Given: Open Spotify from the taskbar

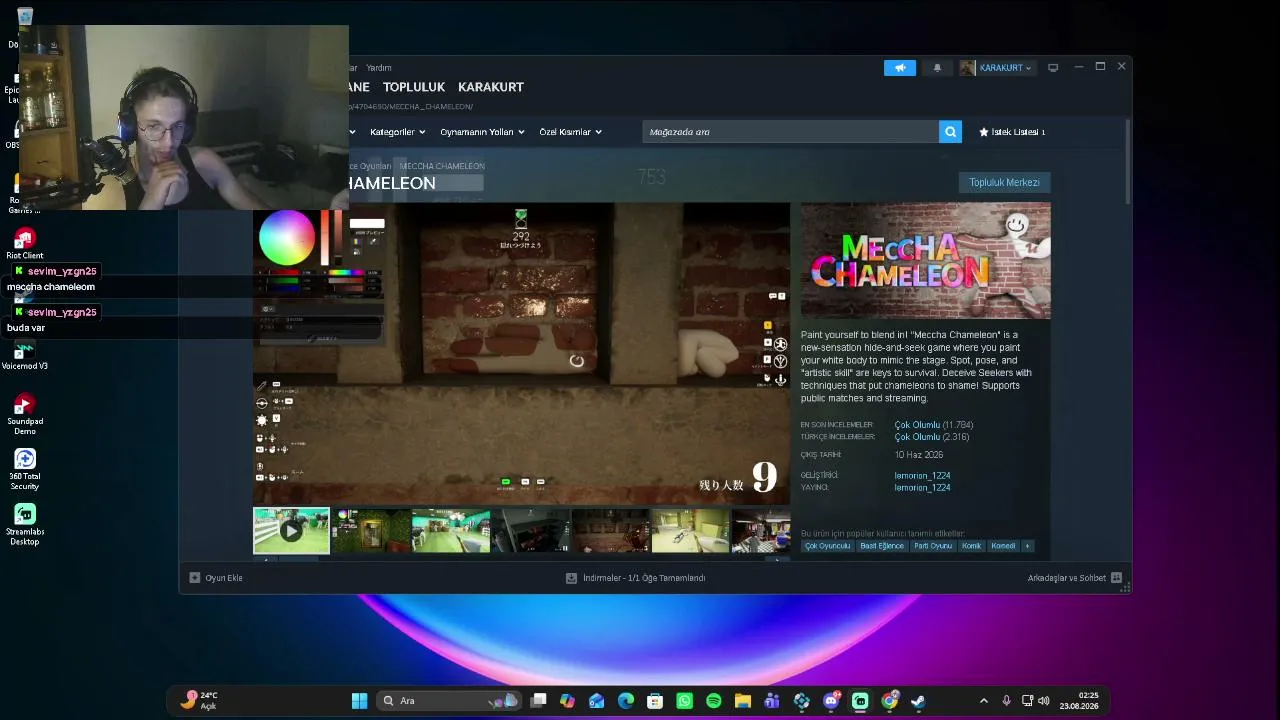Looking at the screenshot, I should click(x=714, y=701).
